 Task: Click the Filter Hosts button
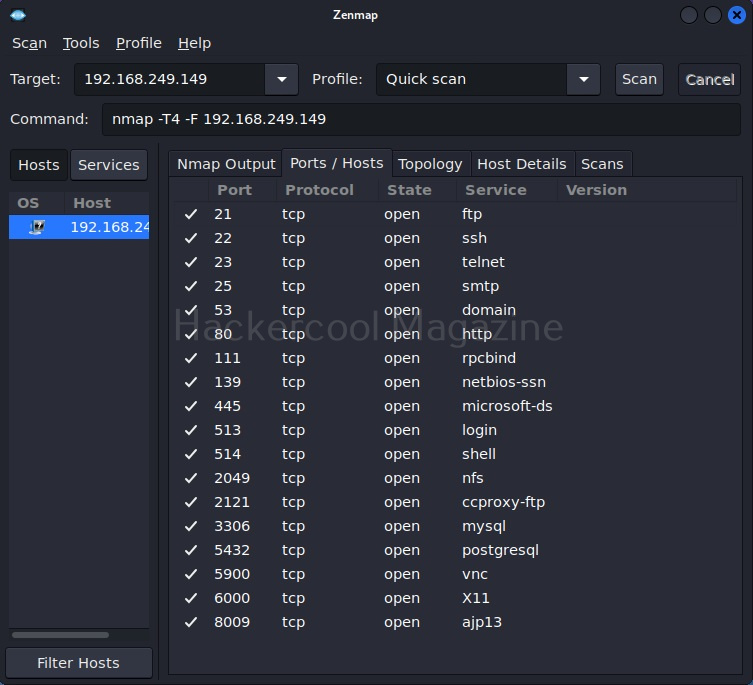[x=79, y=663]
